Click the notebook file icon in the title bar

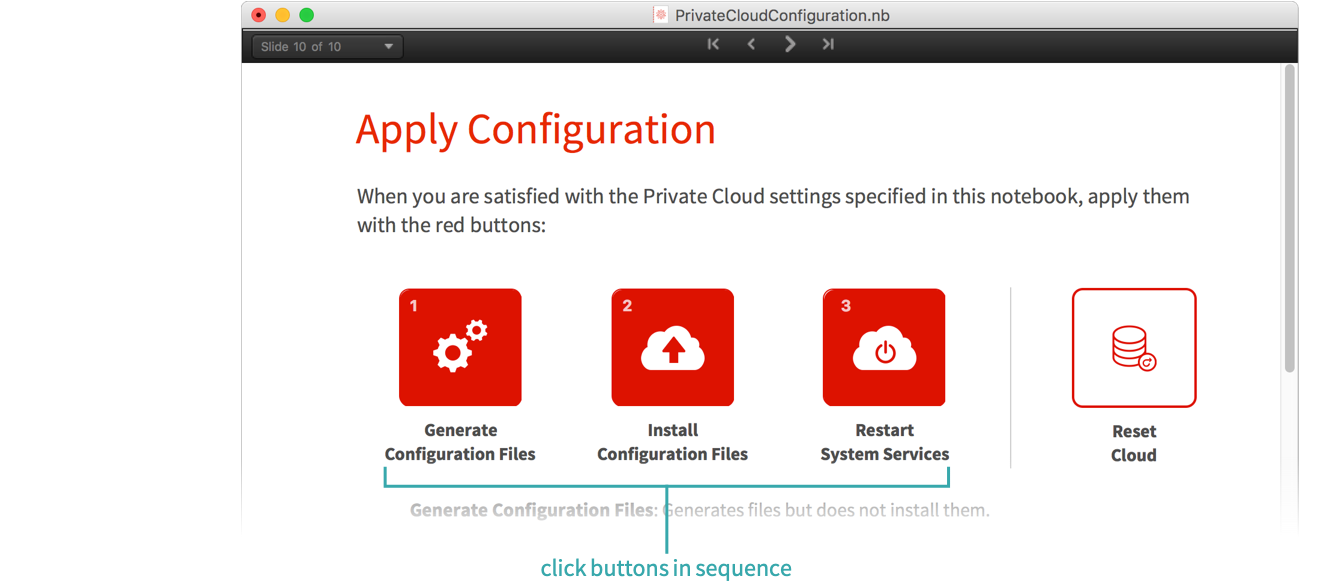point(660,15)
